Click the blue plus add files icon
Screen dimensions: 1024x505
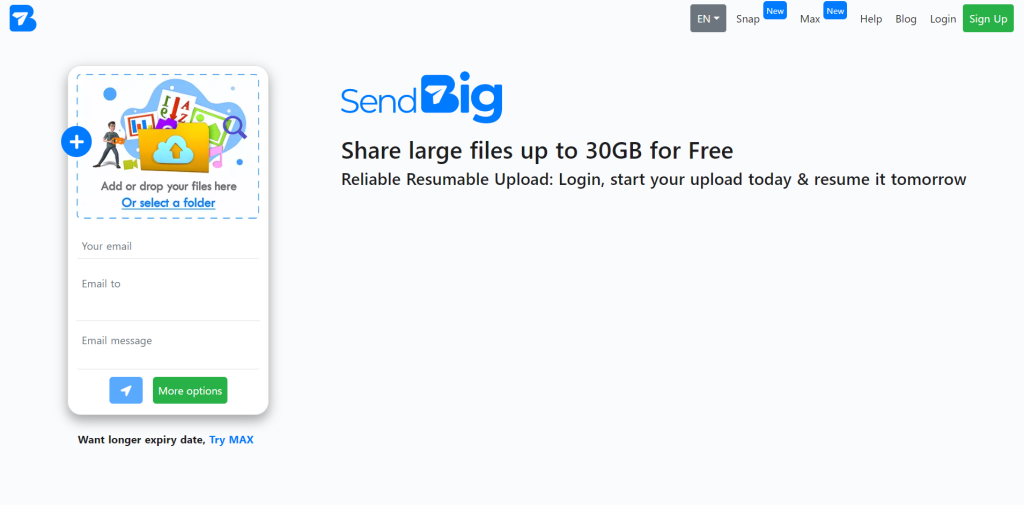(76, 142)
